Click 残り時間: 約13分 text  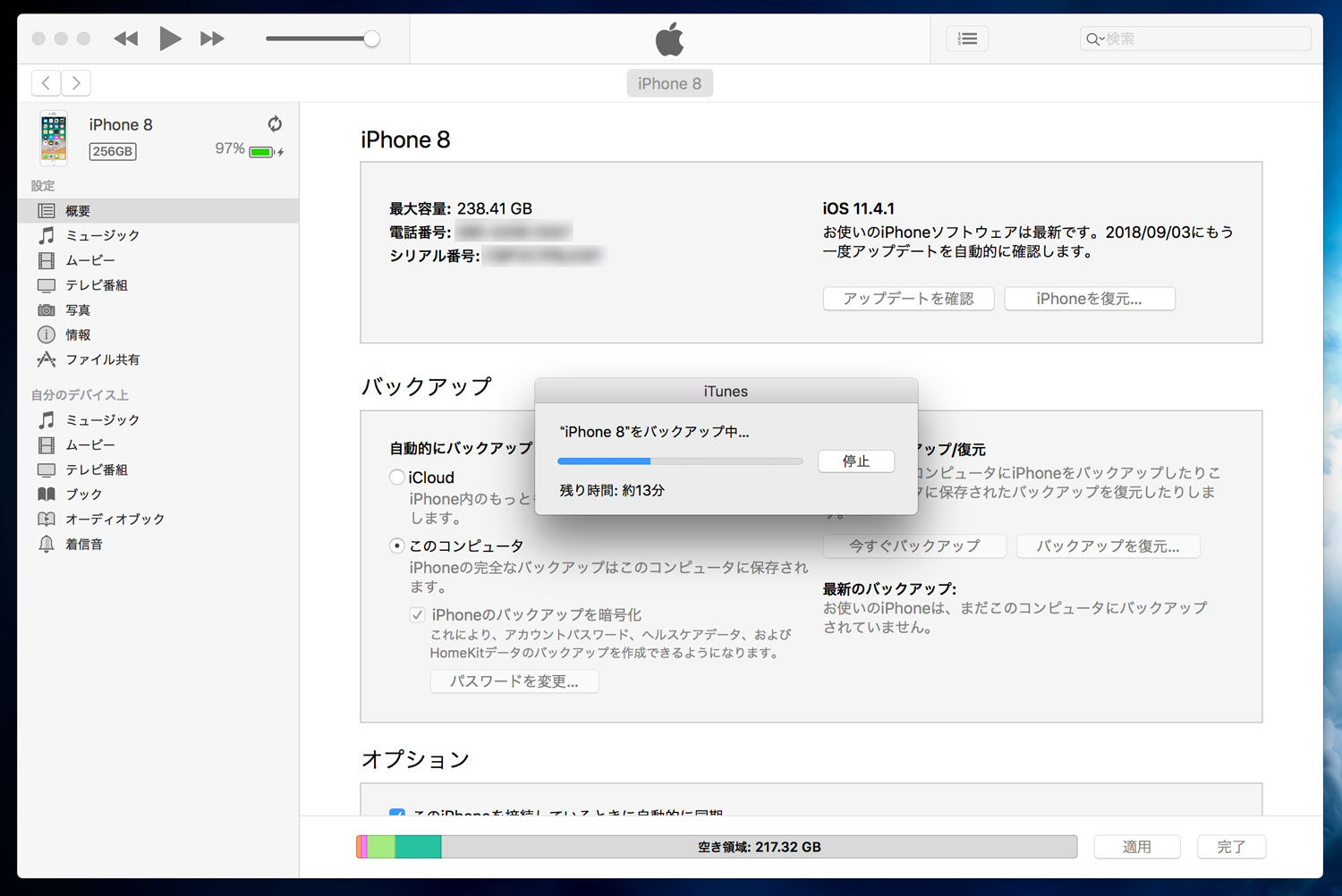click(x=612, y=490)
